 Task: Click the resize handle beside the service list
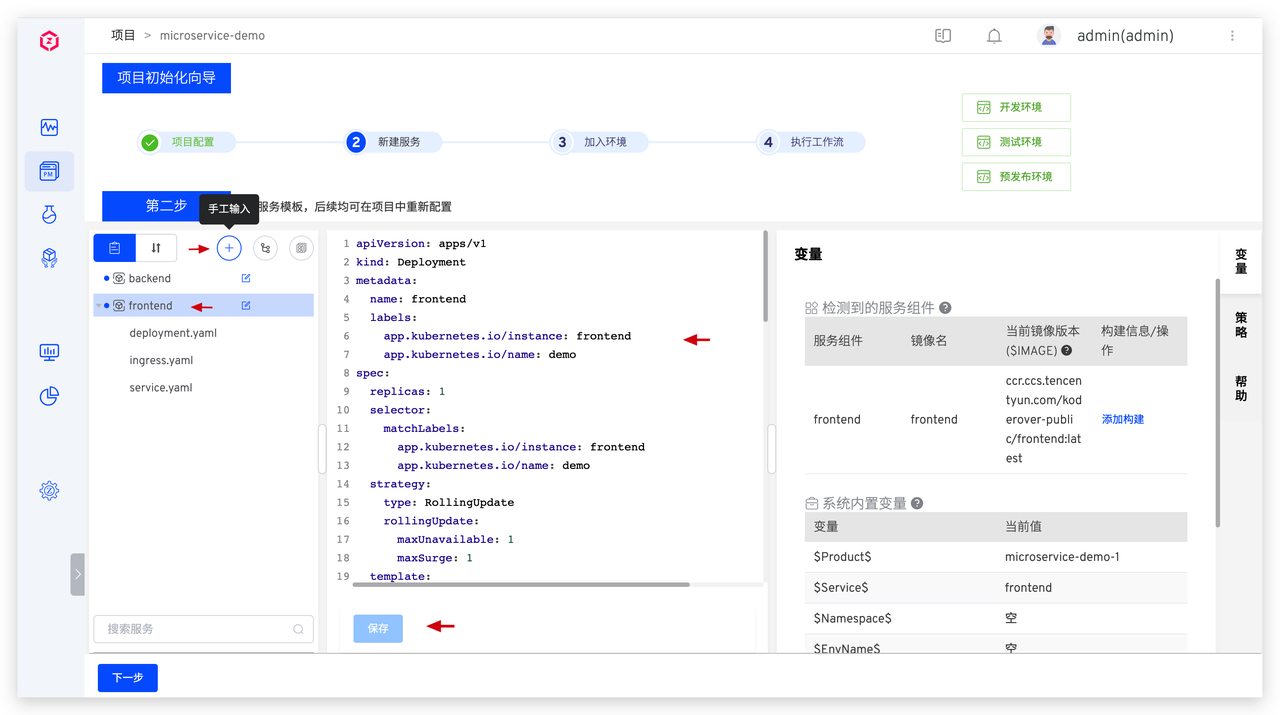point(322,449)
